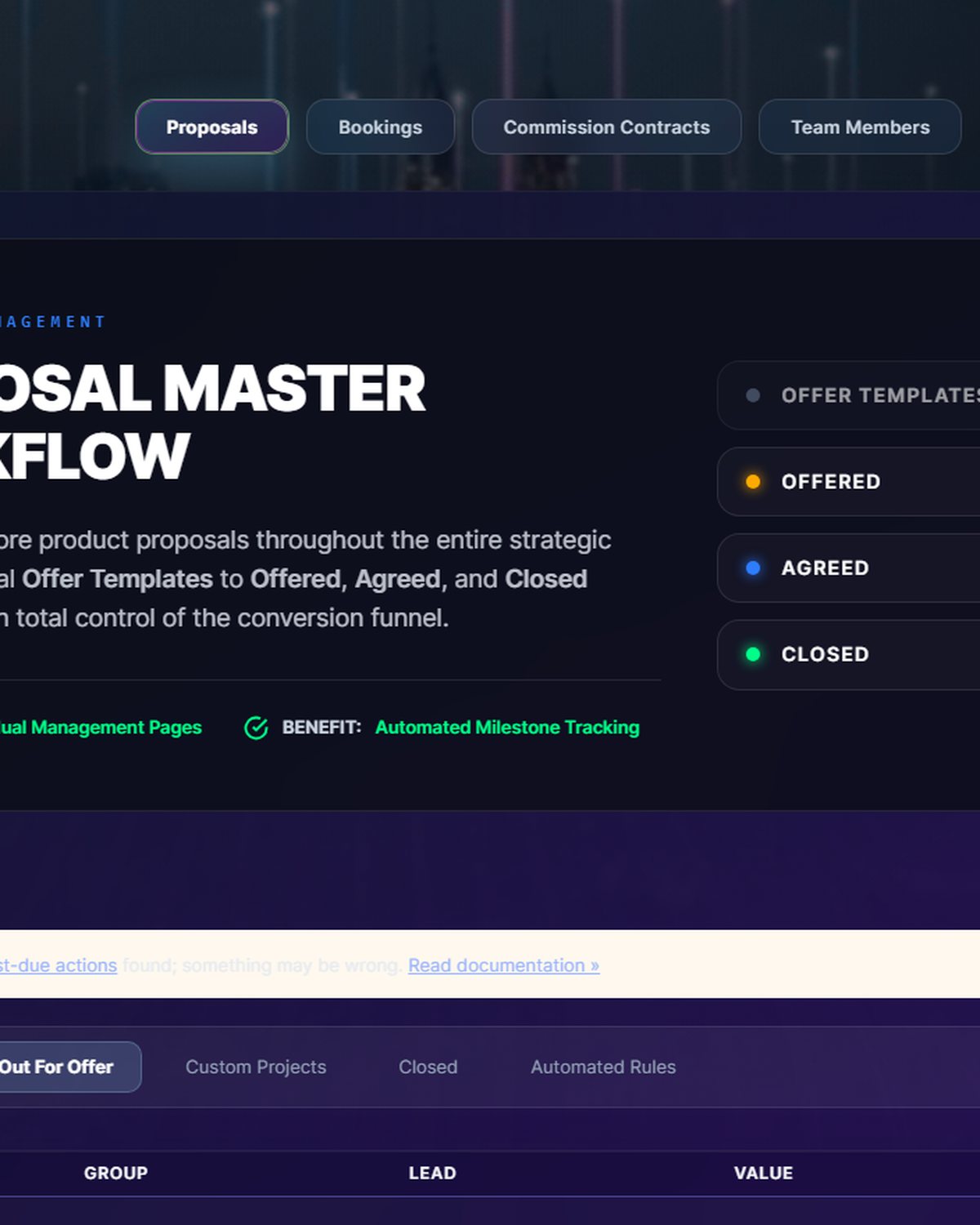The height and width of the screenshot is (1225, 980).
Task: Click the GROUP column header
Action: click(x=116, y=1173)
